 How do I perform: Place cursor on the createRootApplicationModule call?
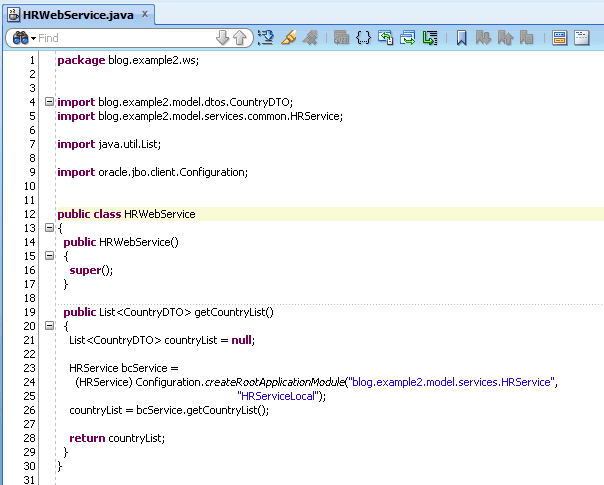[275, 382]
